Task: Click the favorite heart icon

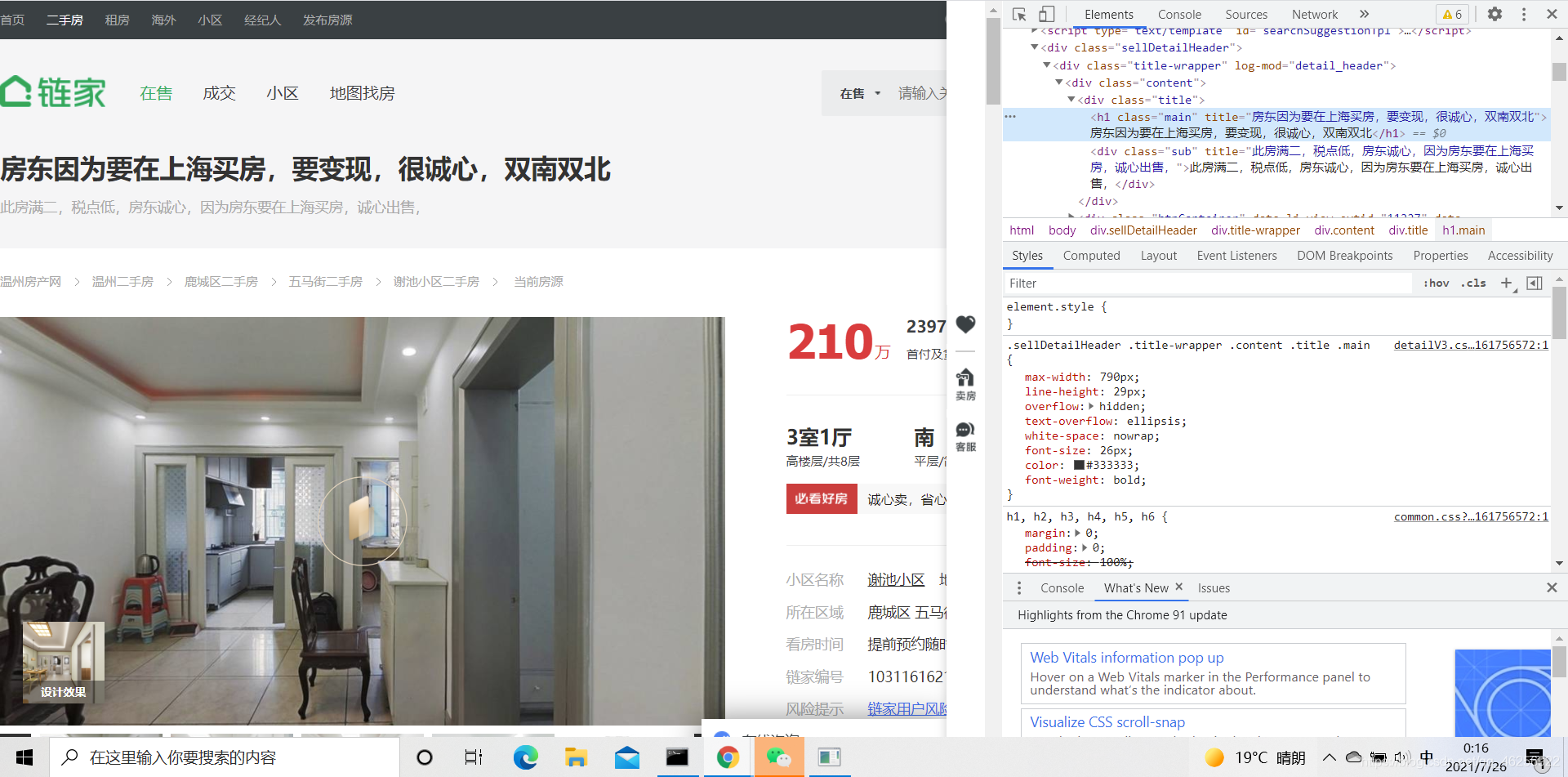Action: (965, 324)
